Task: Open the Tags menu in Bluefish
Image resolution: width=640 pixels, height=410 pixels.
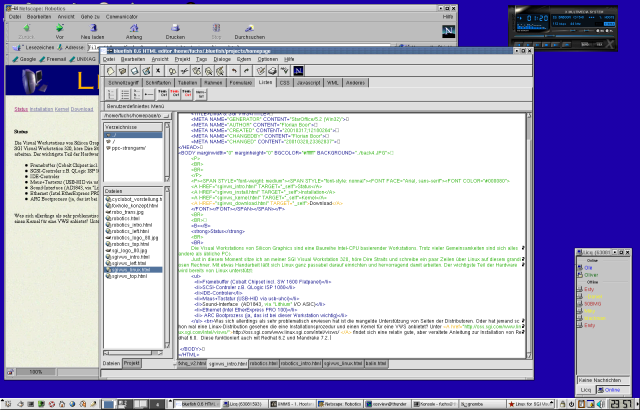Action: pyautogui.click(x=201, y=60)
